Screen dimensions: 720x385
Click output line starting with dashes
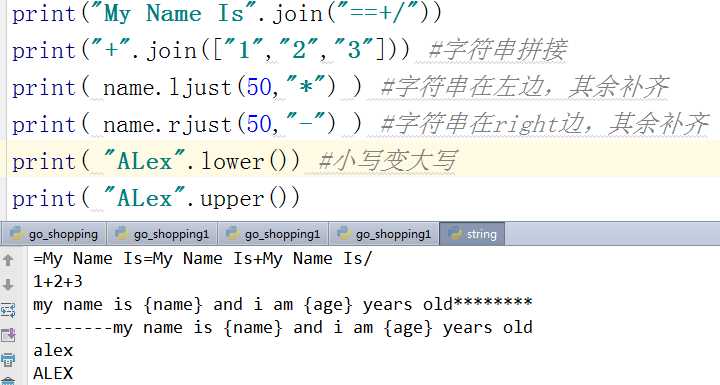(x=283, y=328)
